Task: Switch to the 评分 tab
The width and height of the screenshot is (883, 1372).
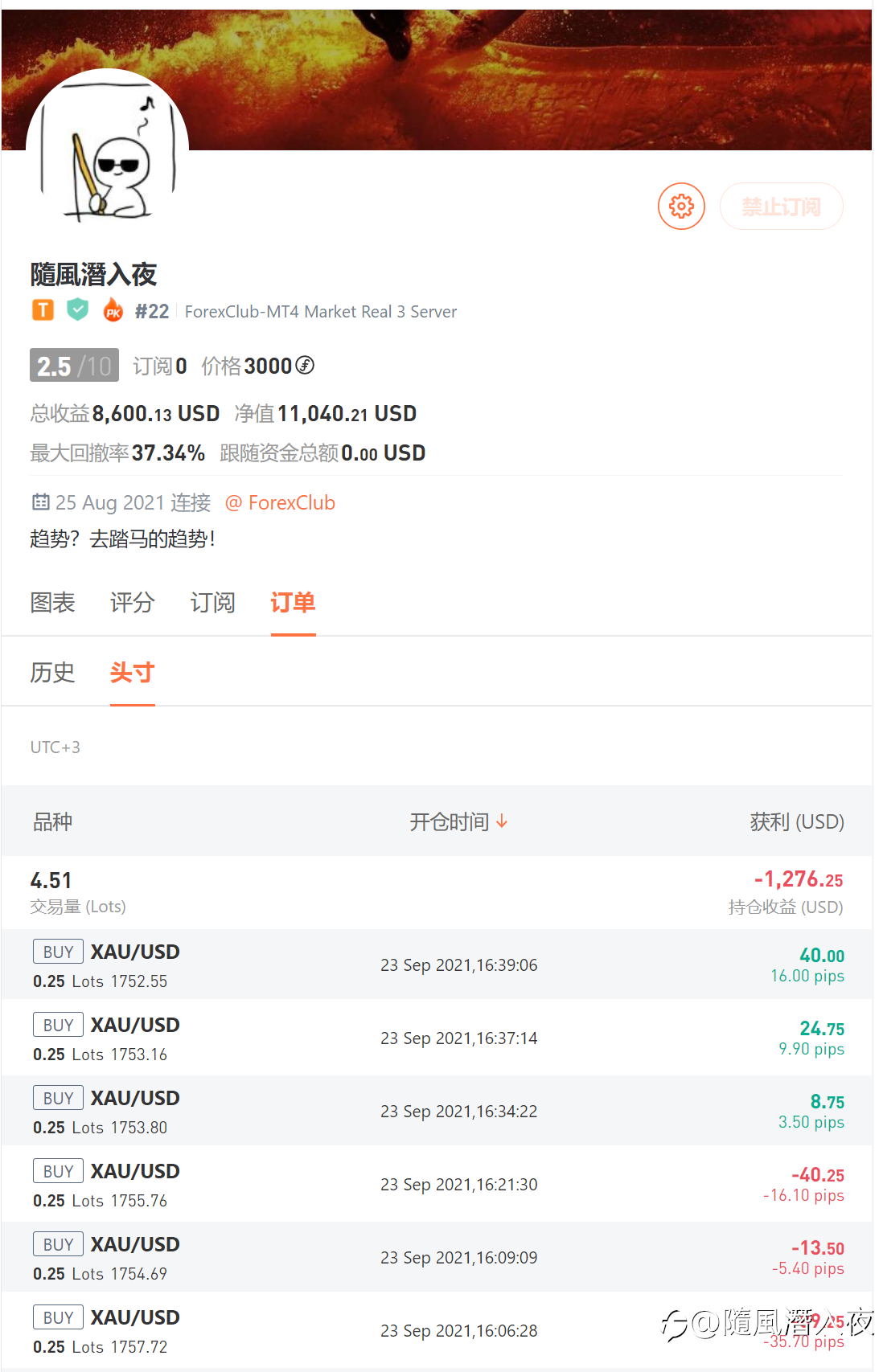Action: click(x=133, y=603)
